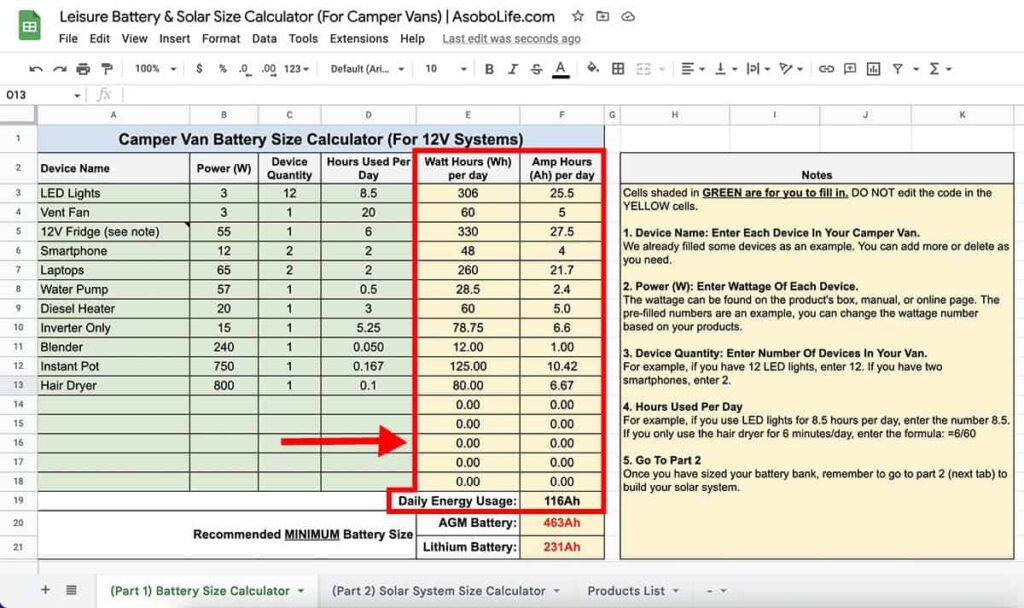The height and width of the screenshot is (608, 1024).
Task: Click the Merge cells icon
Action: point(643,69)
